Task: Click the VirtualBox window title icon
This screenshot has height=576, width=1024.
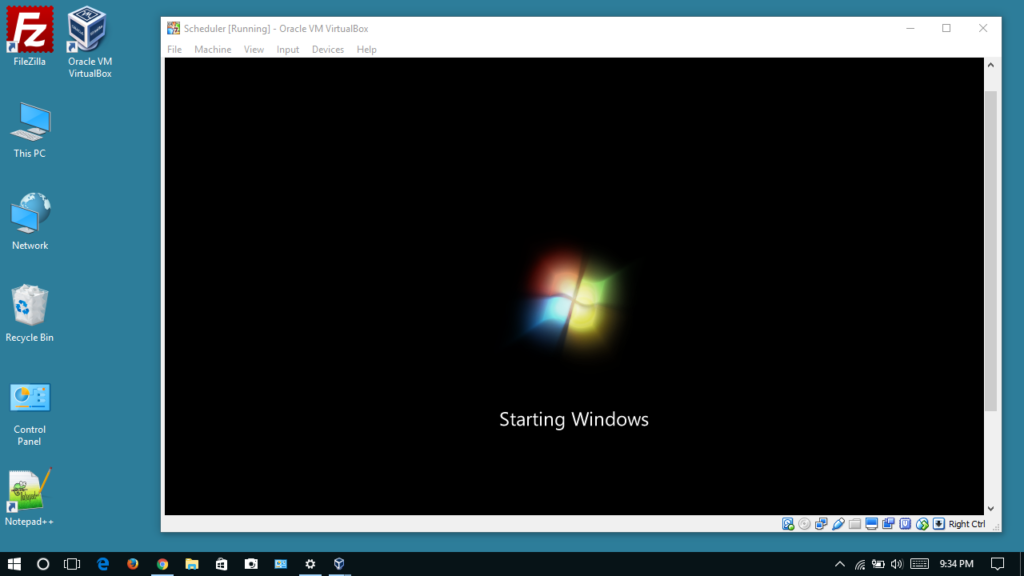Action: 173,28
